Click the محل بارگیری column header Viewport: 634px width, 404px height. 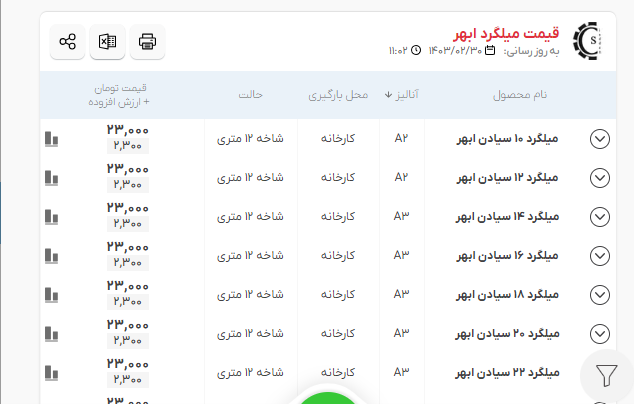point(338,95)
